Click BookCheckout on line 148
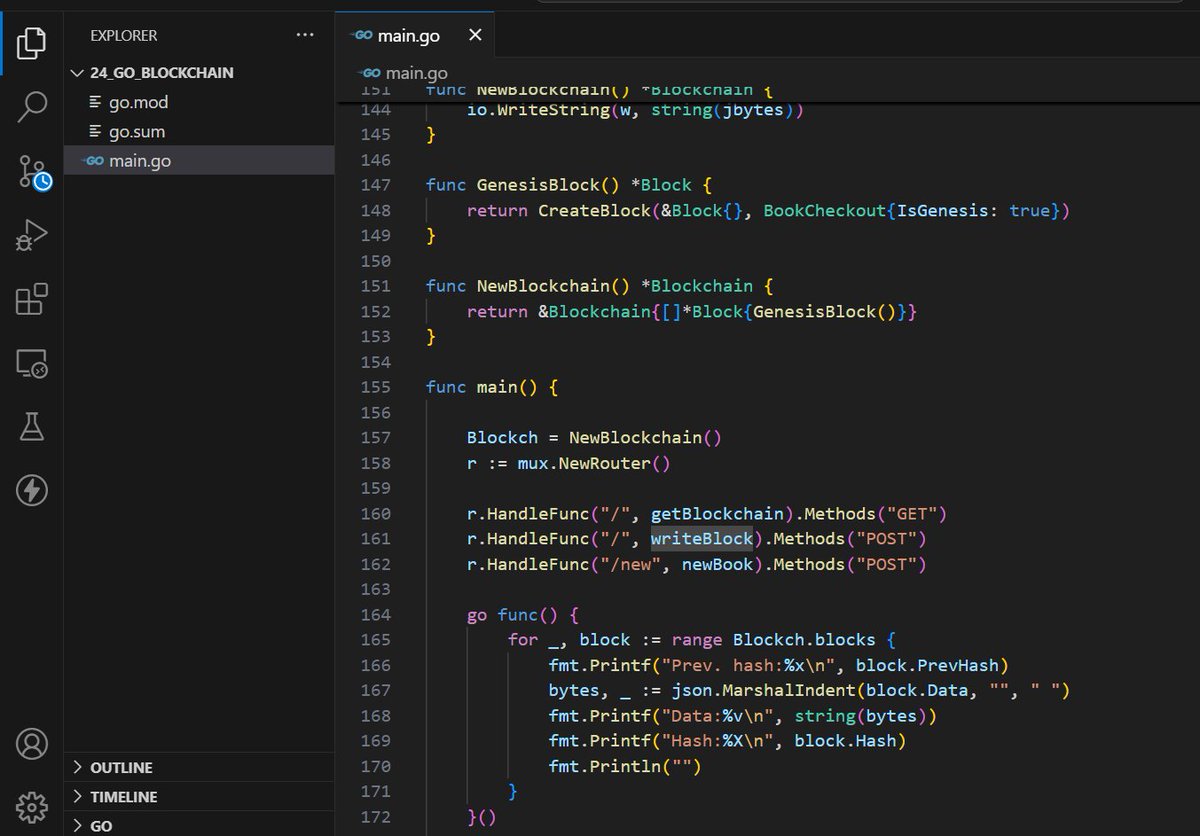The width and height of the screenshot is (1200, 836). (824, 211)
